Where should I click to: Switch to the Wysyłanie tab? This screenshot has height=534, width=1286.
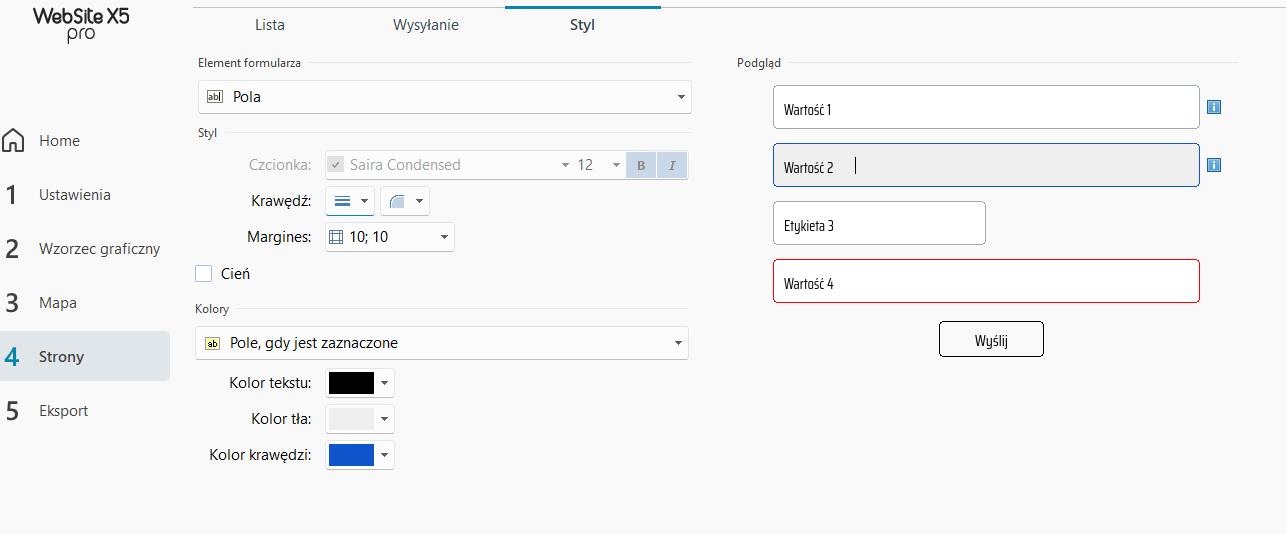click(x=426, y=25)
